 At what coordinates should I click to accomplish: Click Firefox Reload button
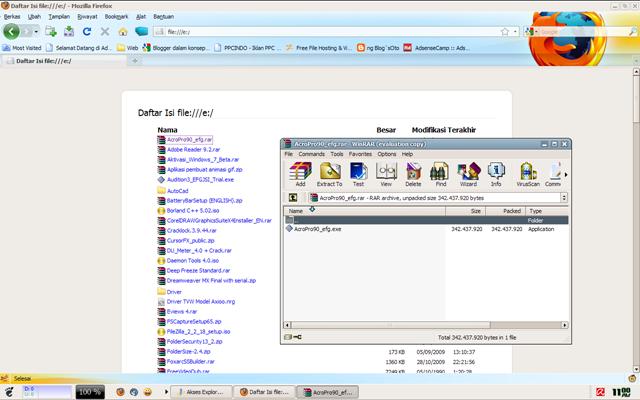coord(87,31)
